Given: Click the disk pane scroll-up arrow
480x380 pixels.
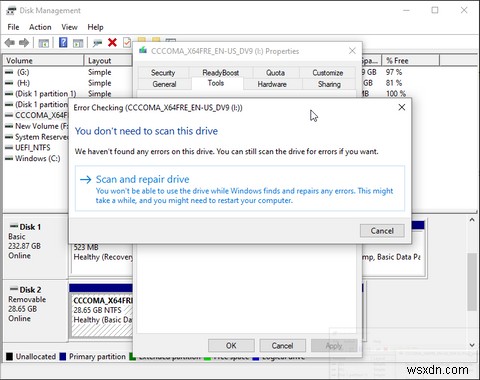Looking at the screenshot, I should pos(472,220).
